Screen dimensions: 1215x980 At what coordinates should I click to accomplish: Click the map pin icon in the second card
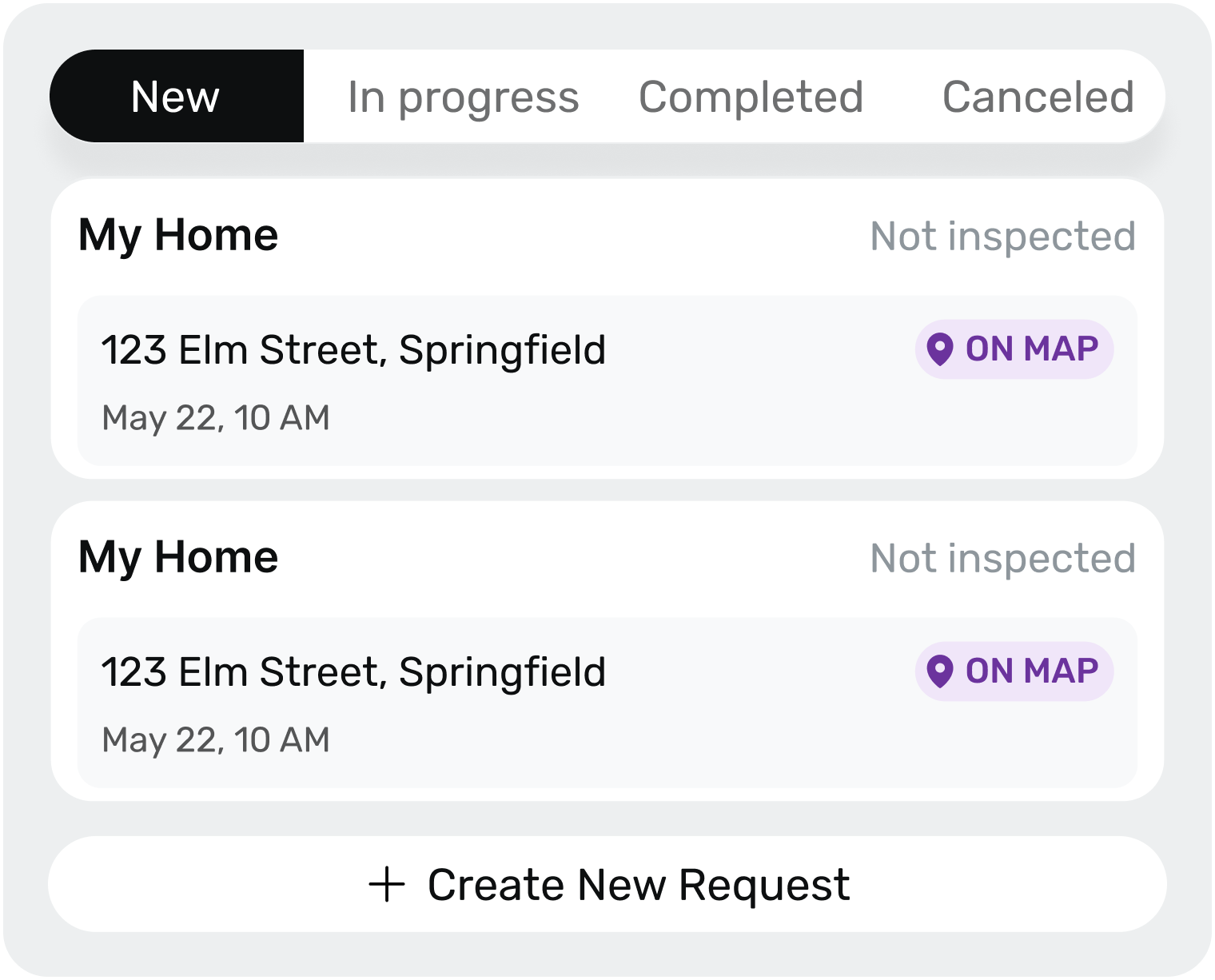tap(940, 671)
